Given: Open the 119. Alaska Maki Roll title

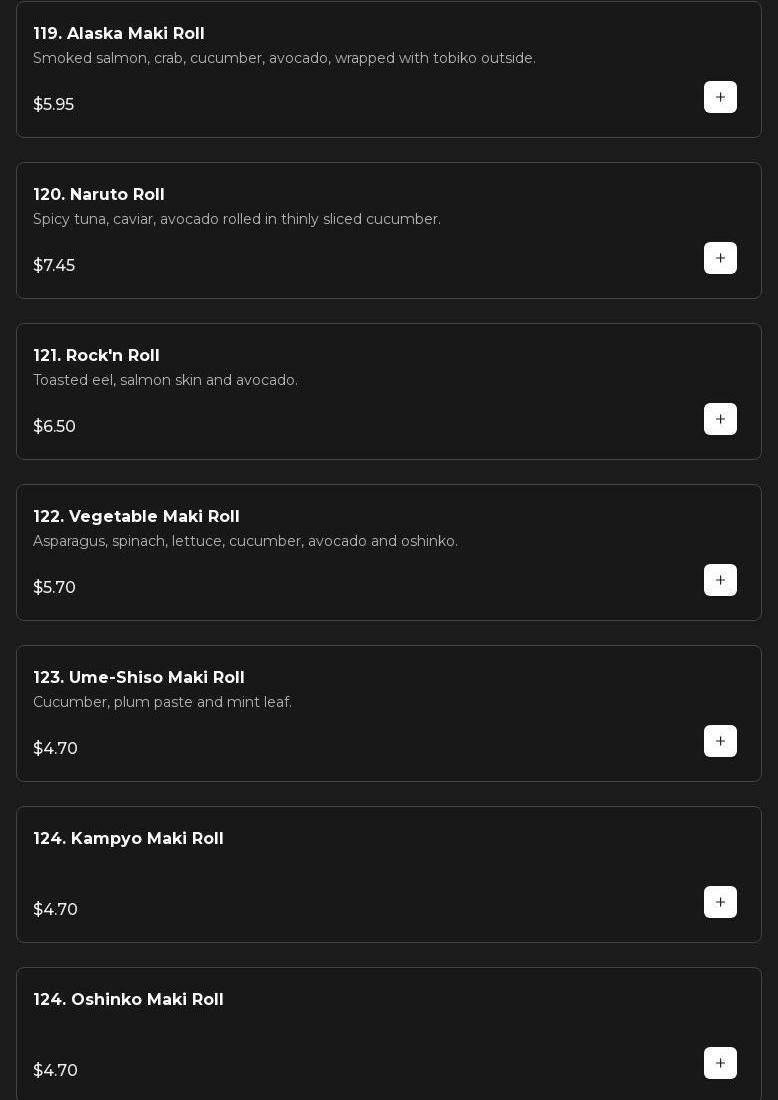Looking at the screenshot, I should 119,34.
